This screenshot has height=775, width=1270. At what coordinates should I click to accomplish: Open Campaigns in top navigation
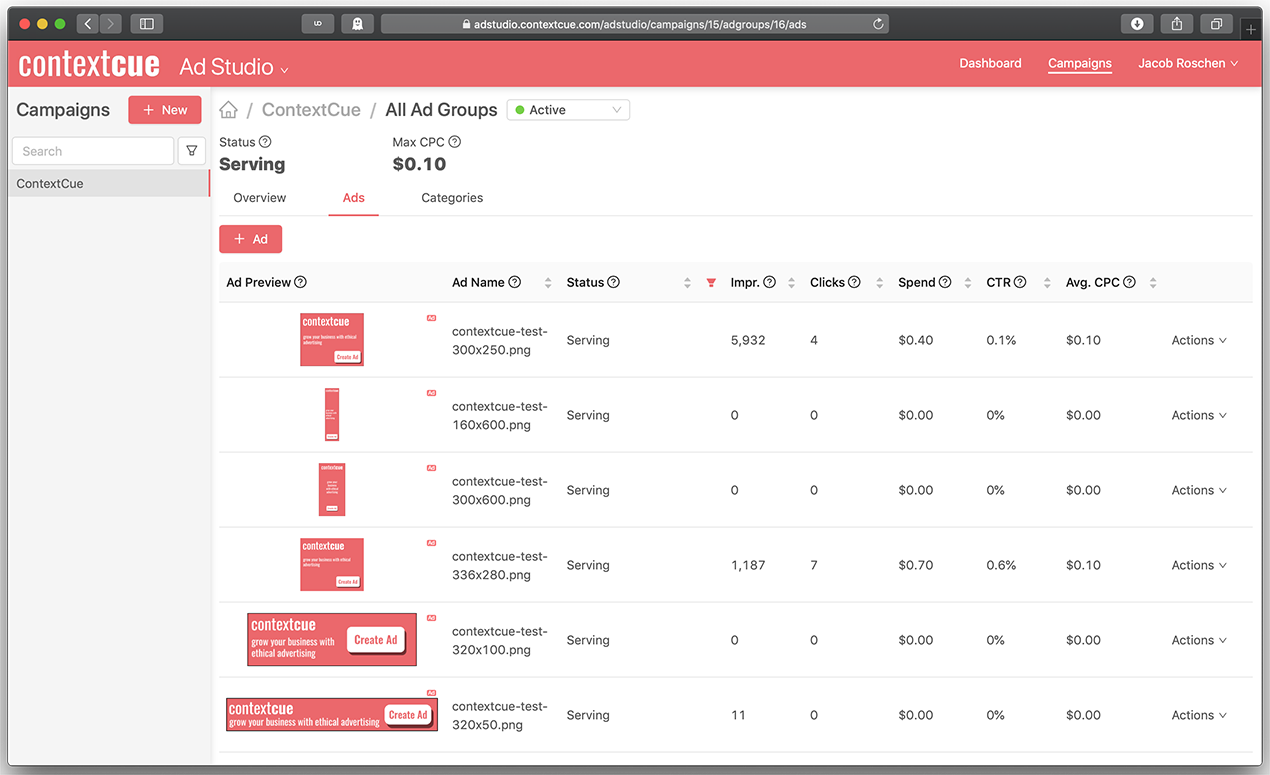[1080, 63]
